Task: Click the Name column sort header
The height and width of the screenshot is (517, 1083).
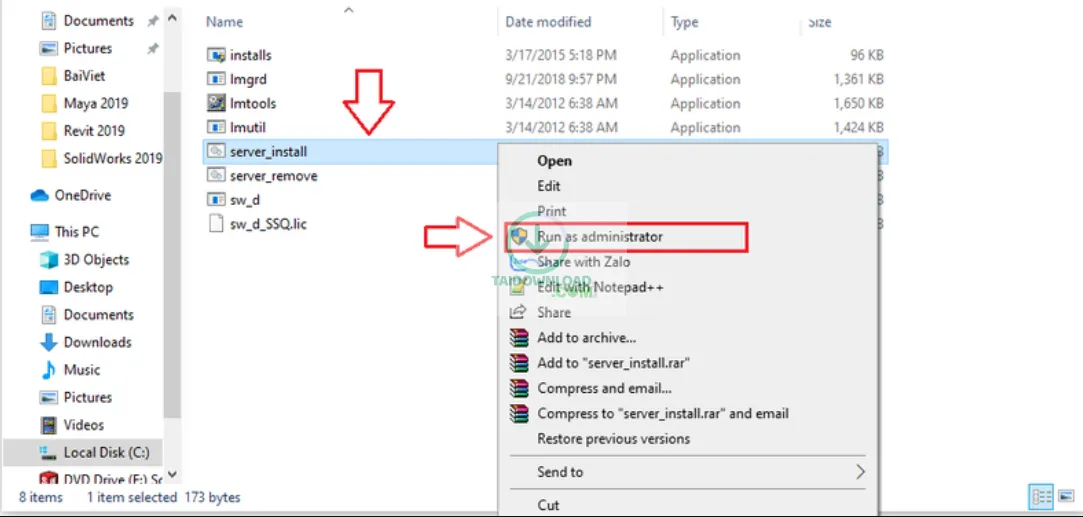Action: tap(225, 21)
